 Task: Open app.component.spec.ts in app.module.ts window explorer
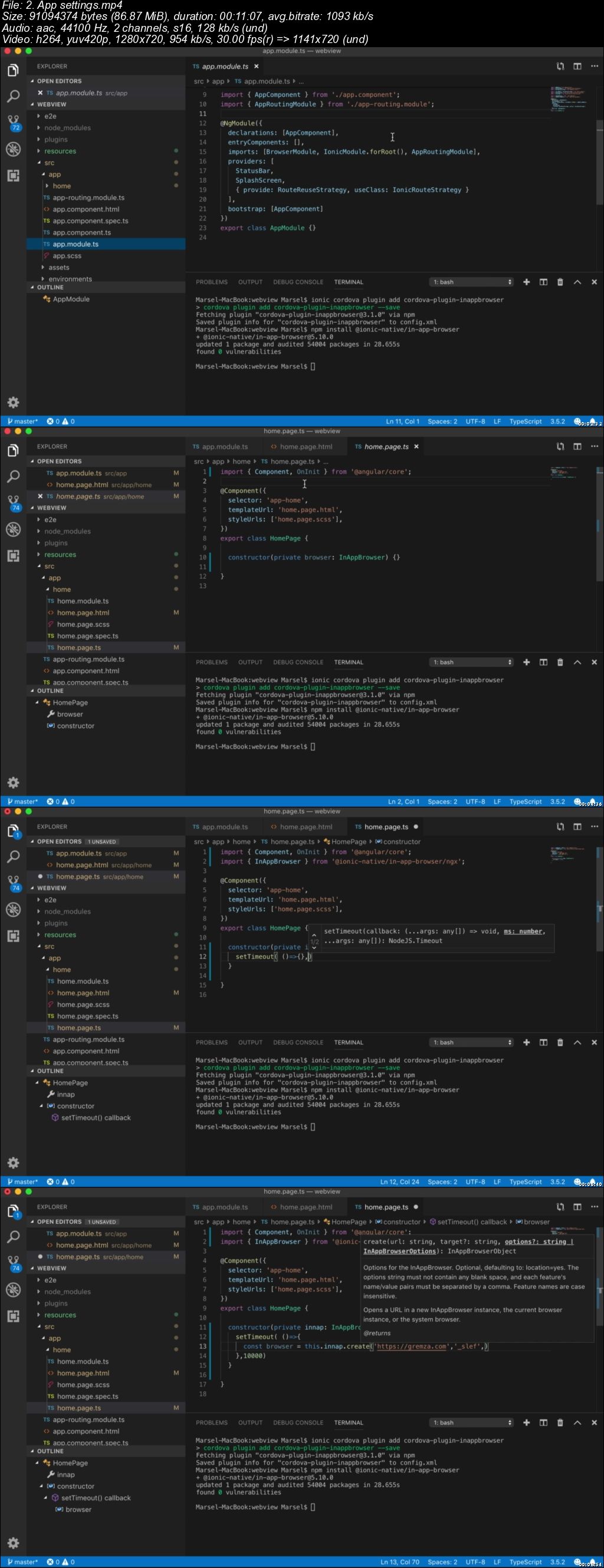point(90,221)
